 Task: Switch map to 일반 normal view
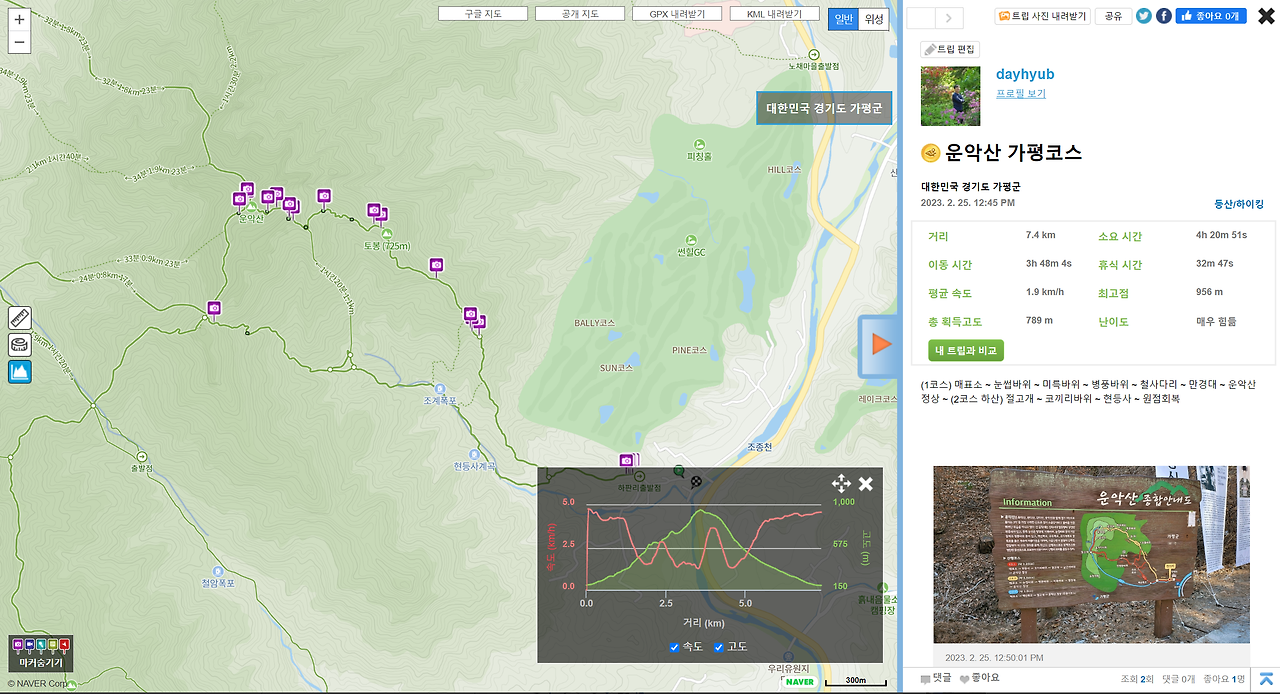pyautogui.click(x=843, y=19)
